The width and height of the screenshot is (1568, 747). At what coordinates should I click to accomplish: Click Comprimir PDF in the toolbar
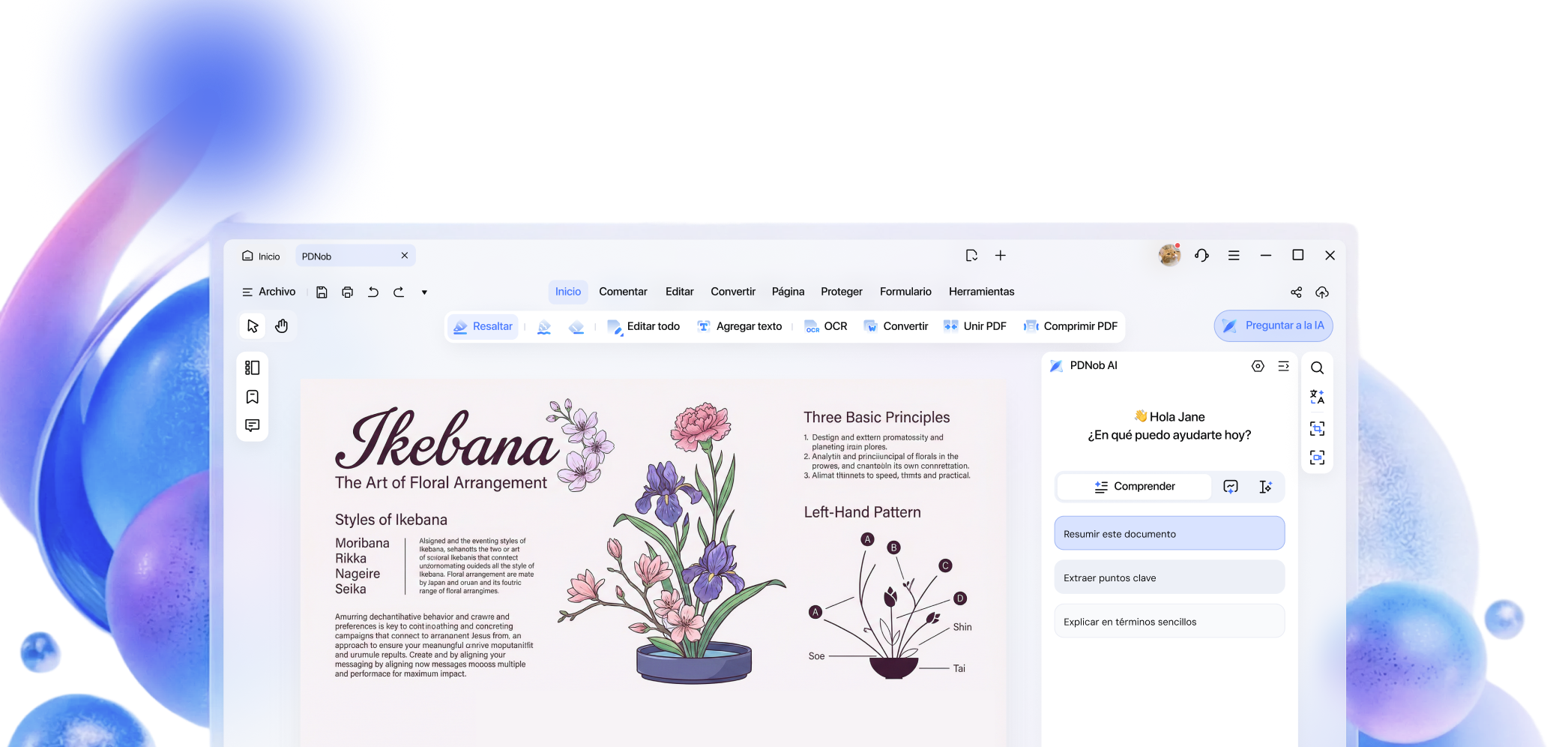1071,326
